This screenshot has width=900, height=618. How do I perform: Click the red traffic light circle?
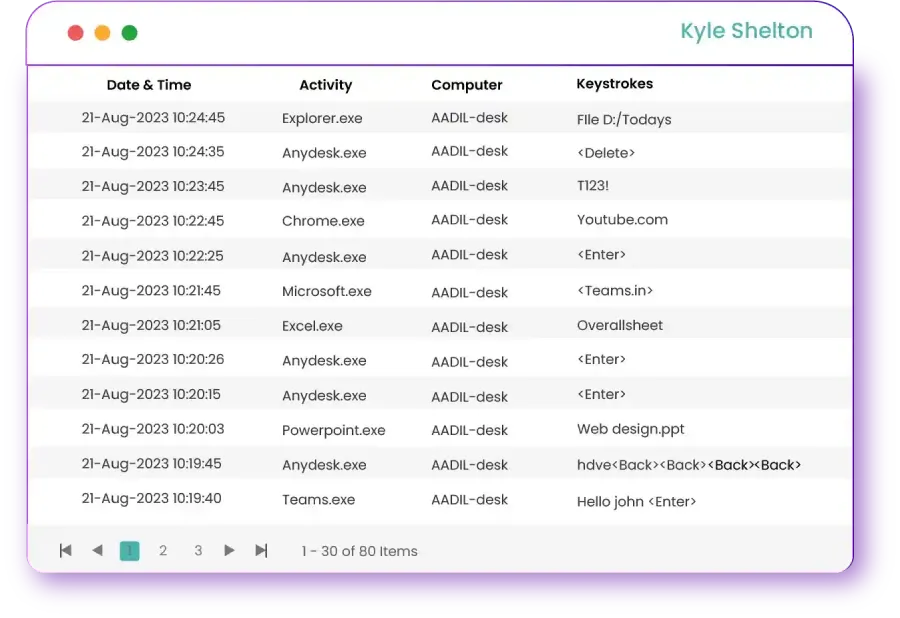tap(75, 32)
